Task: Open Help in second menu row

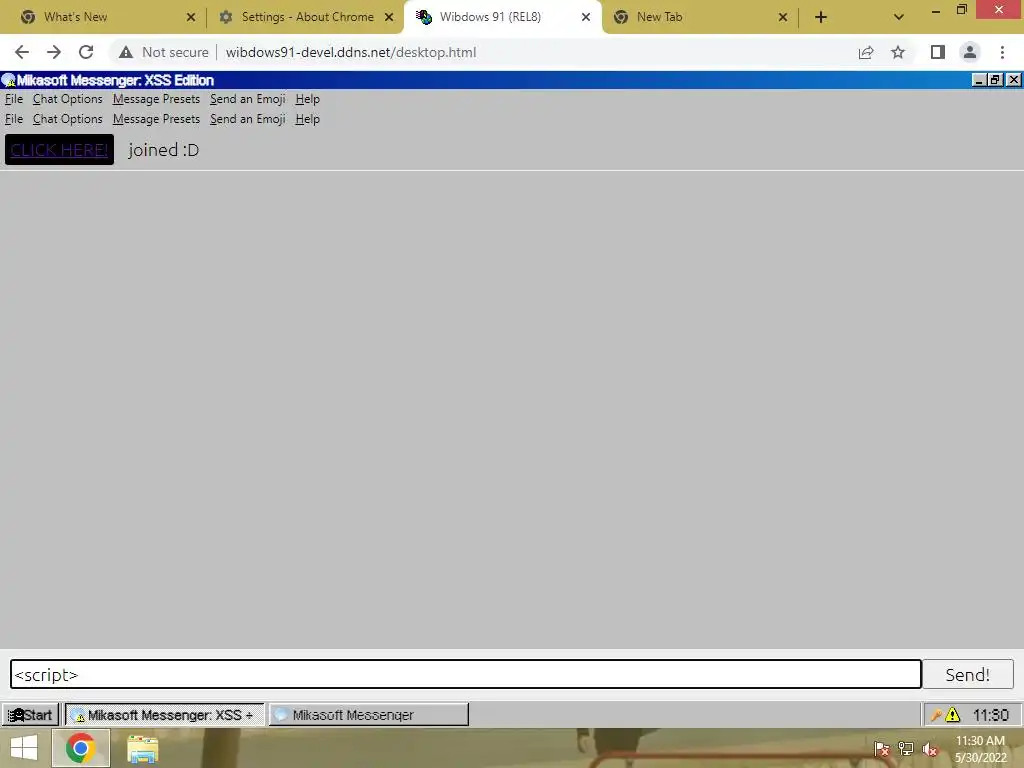Action: click(307, 119)
